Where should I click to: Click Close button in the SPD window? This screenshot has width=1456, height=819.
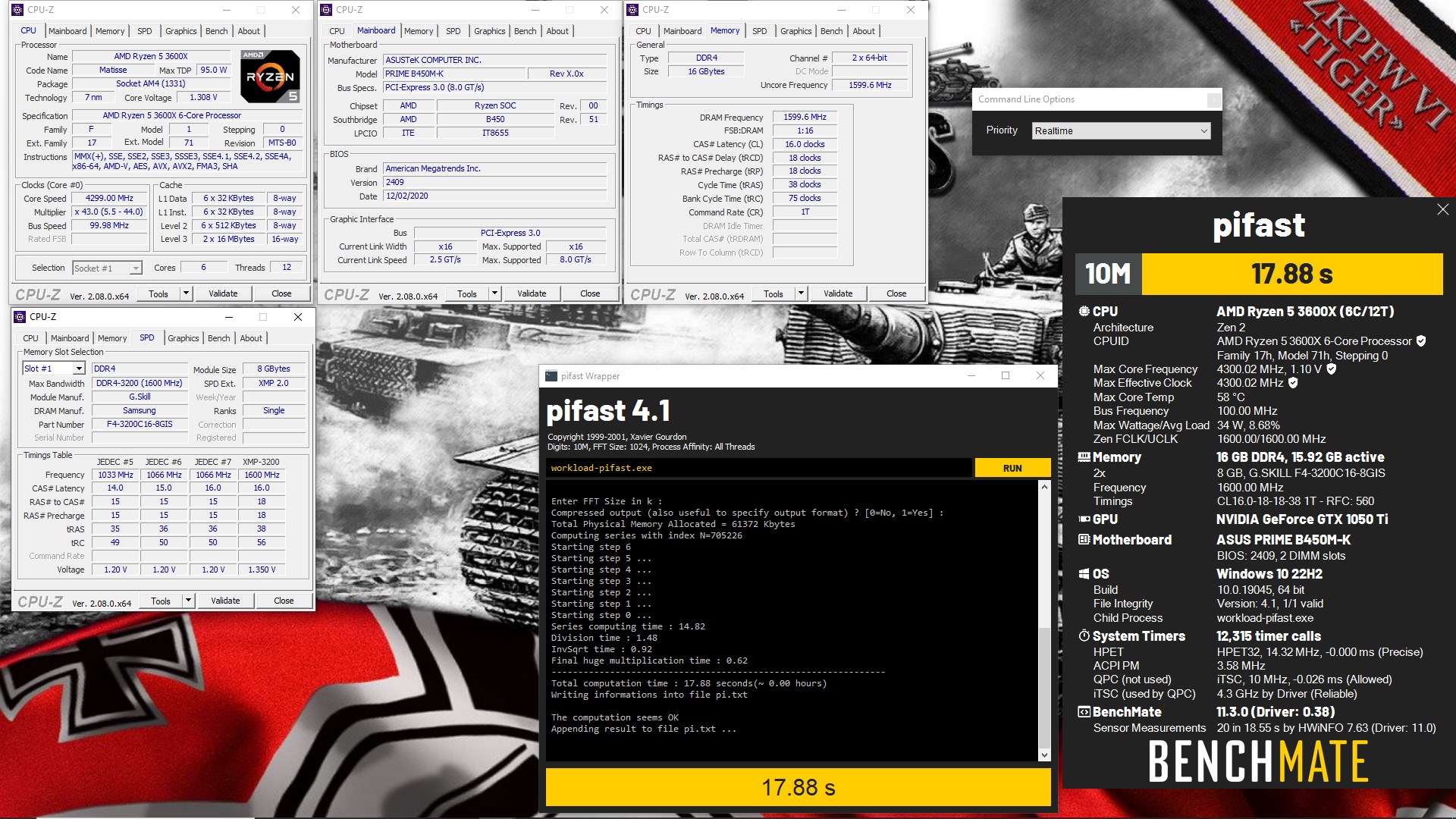pyautogui.click(x=284, y=601)
